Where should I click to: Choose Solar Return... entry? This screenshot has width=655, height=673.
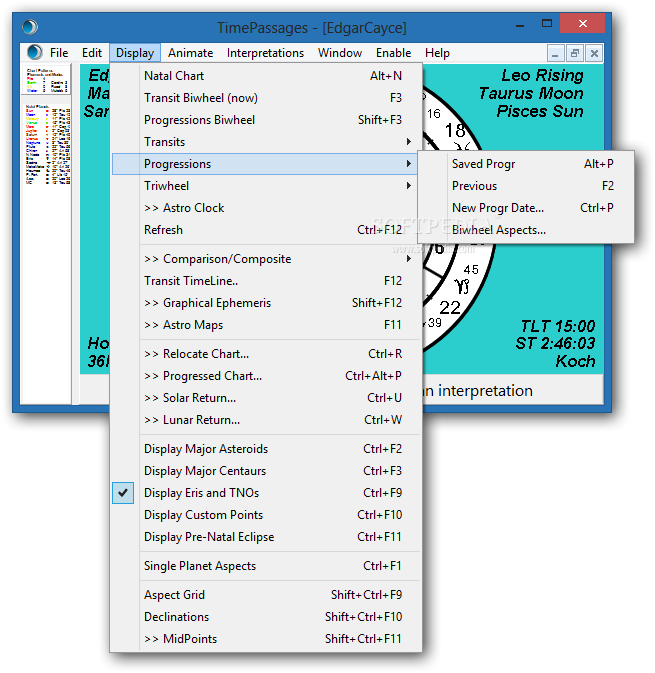[x=266, y=398]
